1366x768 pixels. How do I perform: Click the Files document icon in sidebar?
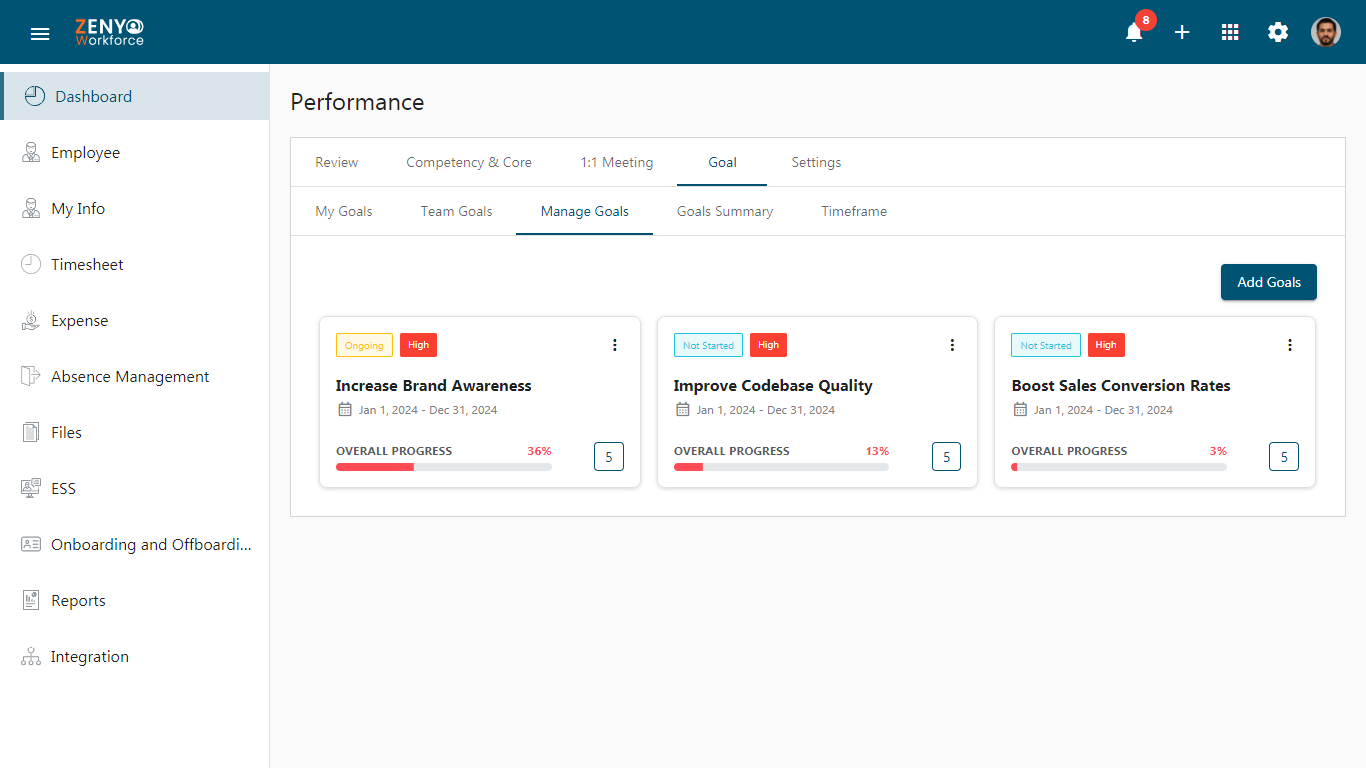coord(32,433)
